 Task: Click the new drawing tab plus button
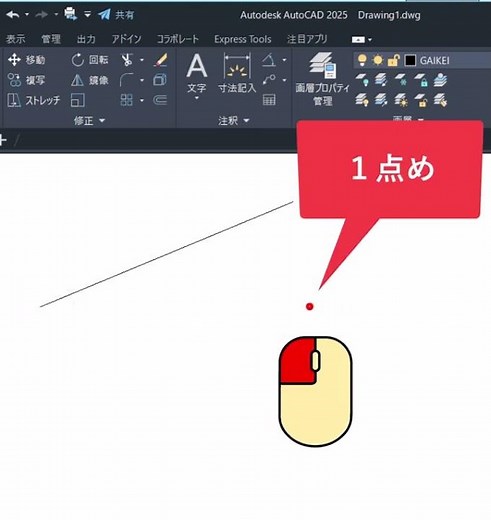pyautogui.click(x=3, y=140)
